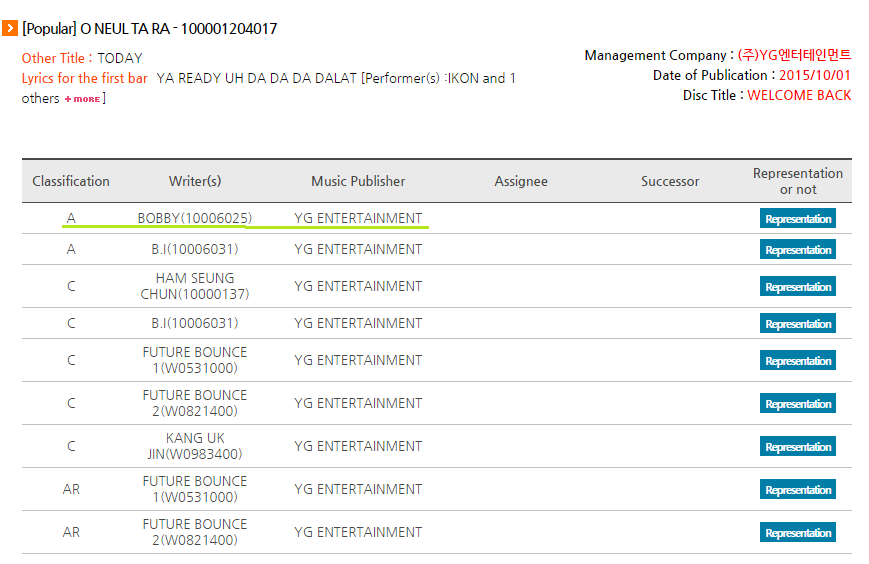869x564 pixels.
Task: Click the publication date 2015/10/01
Action: pos(815,75)
